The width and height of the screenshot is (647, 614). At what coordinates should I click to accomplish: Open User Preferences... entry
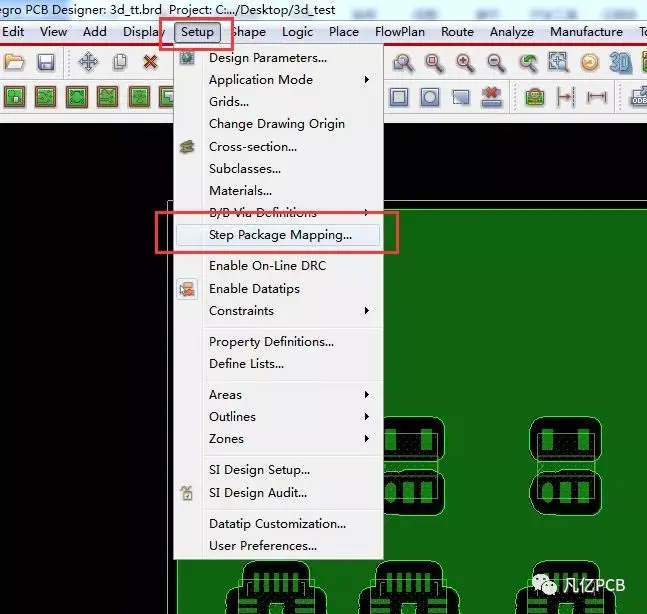[x=263, y=546]
